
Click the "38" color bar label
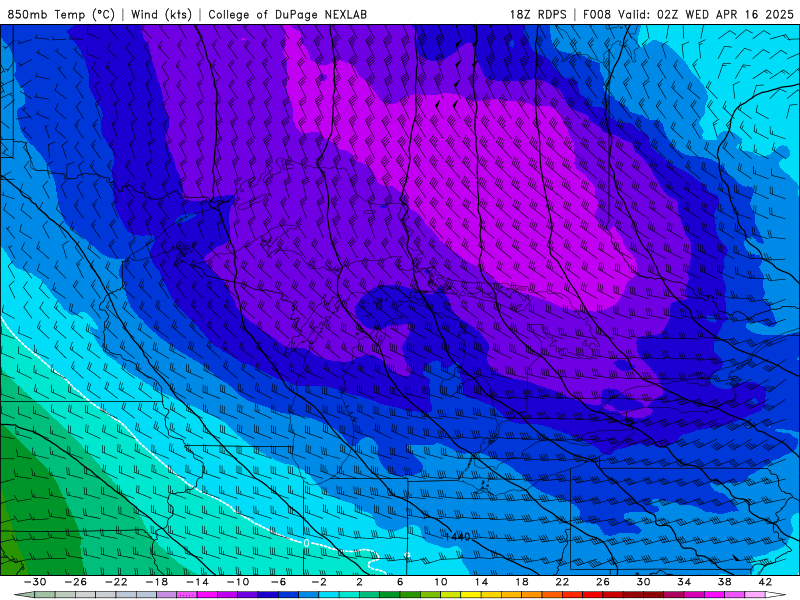(724, 582)
